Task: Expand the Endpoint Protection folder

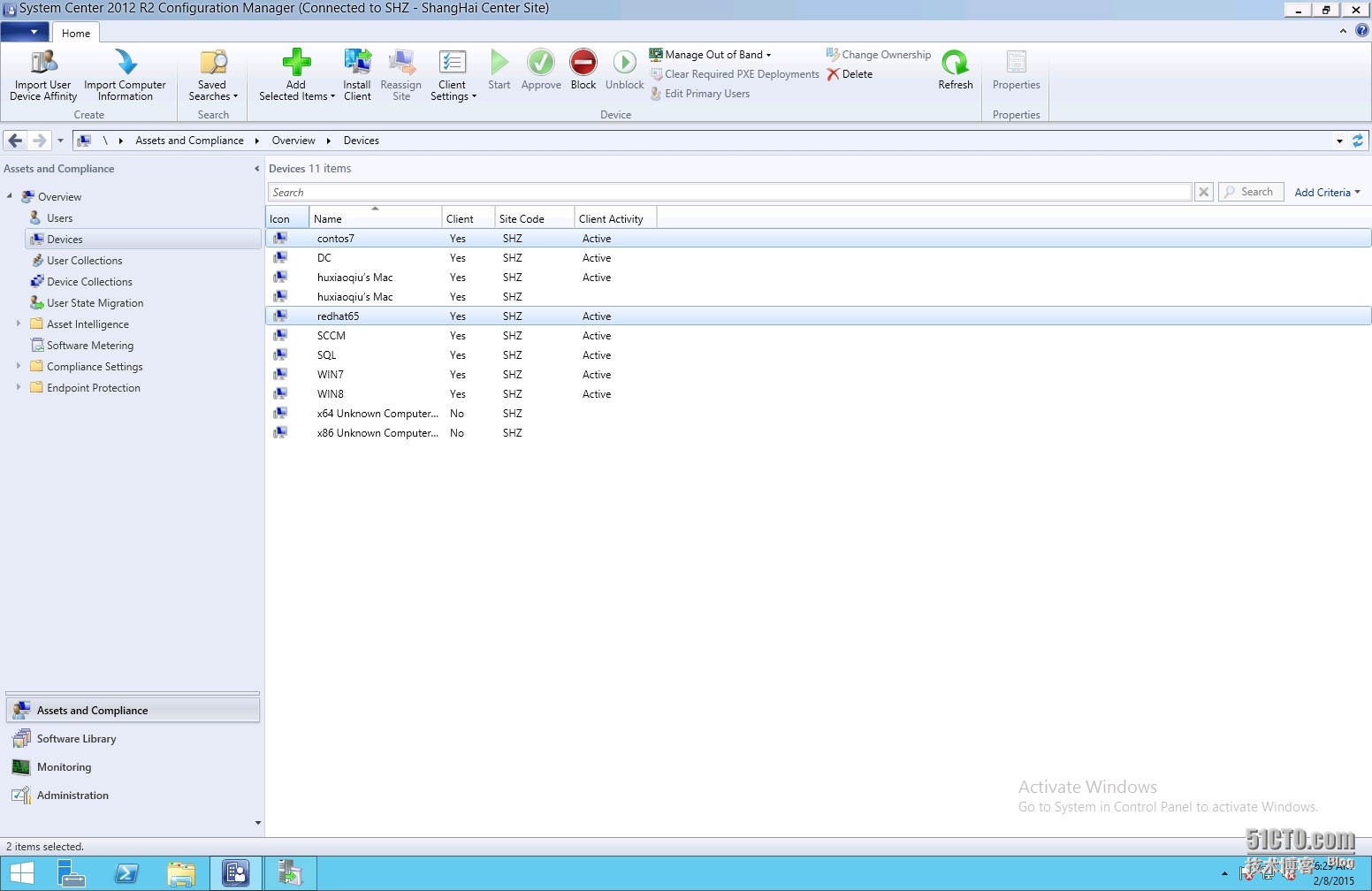Action: 19,387
